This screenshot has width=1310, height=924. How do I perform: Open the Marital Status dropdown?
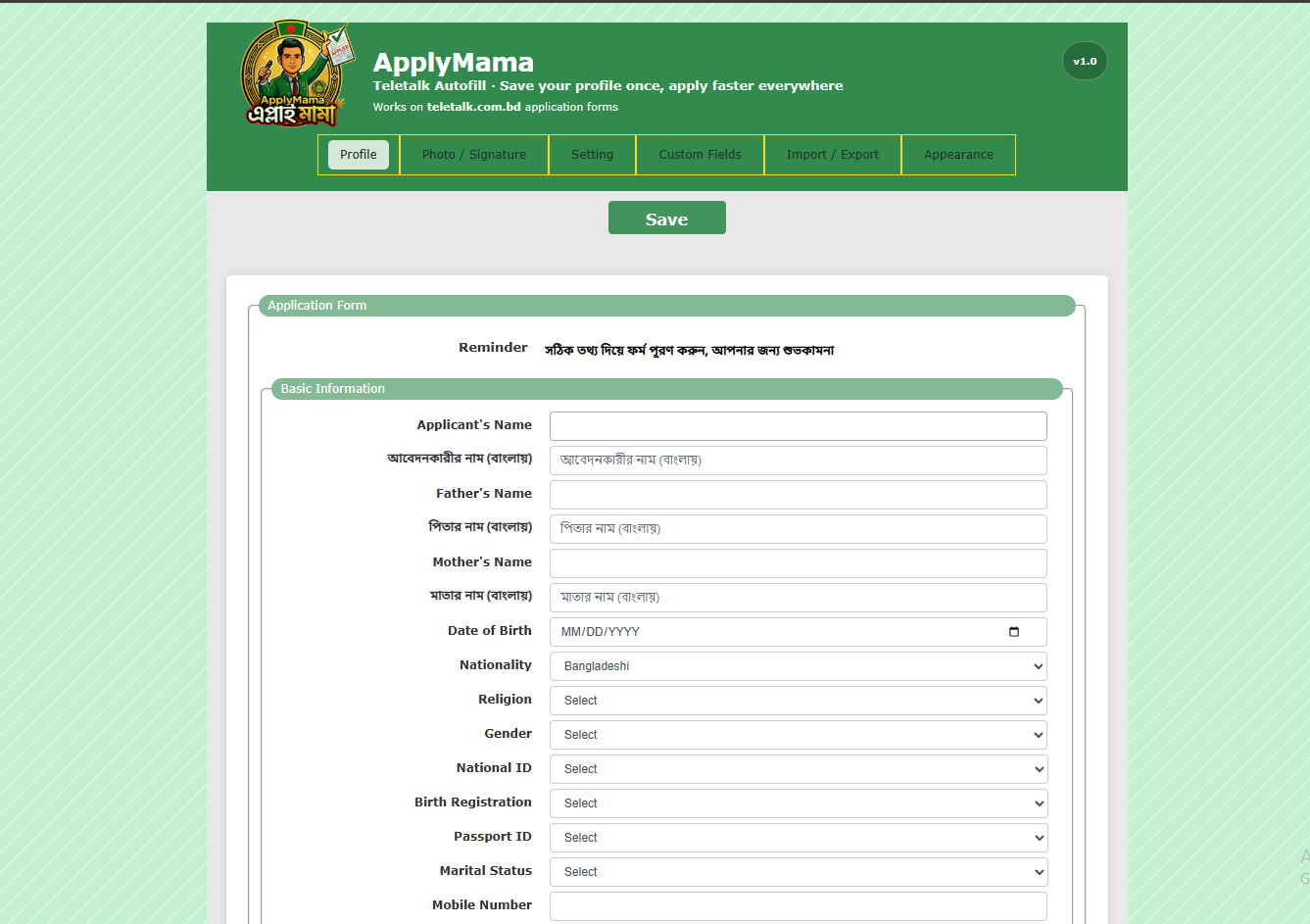point(799,872)
